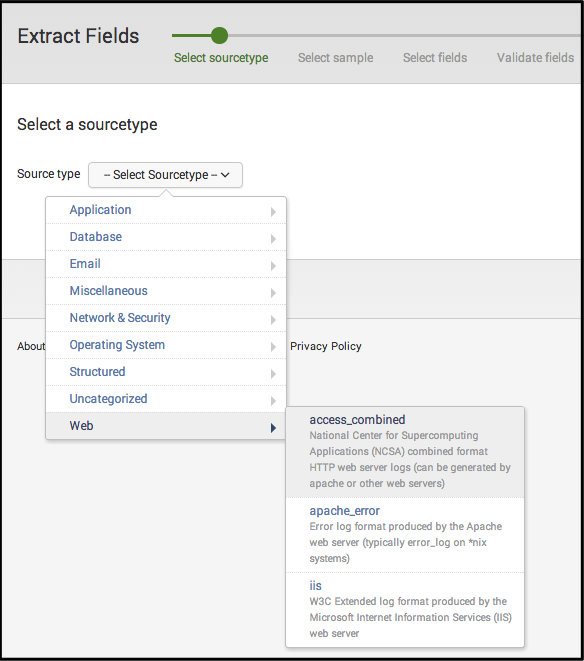Pick the iis sourcetype option
The height and width of the screenshot is (661, 584).
point(405,610)
